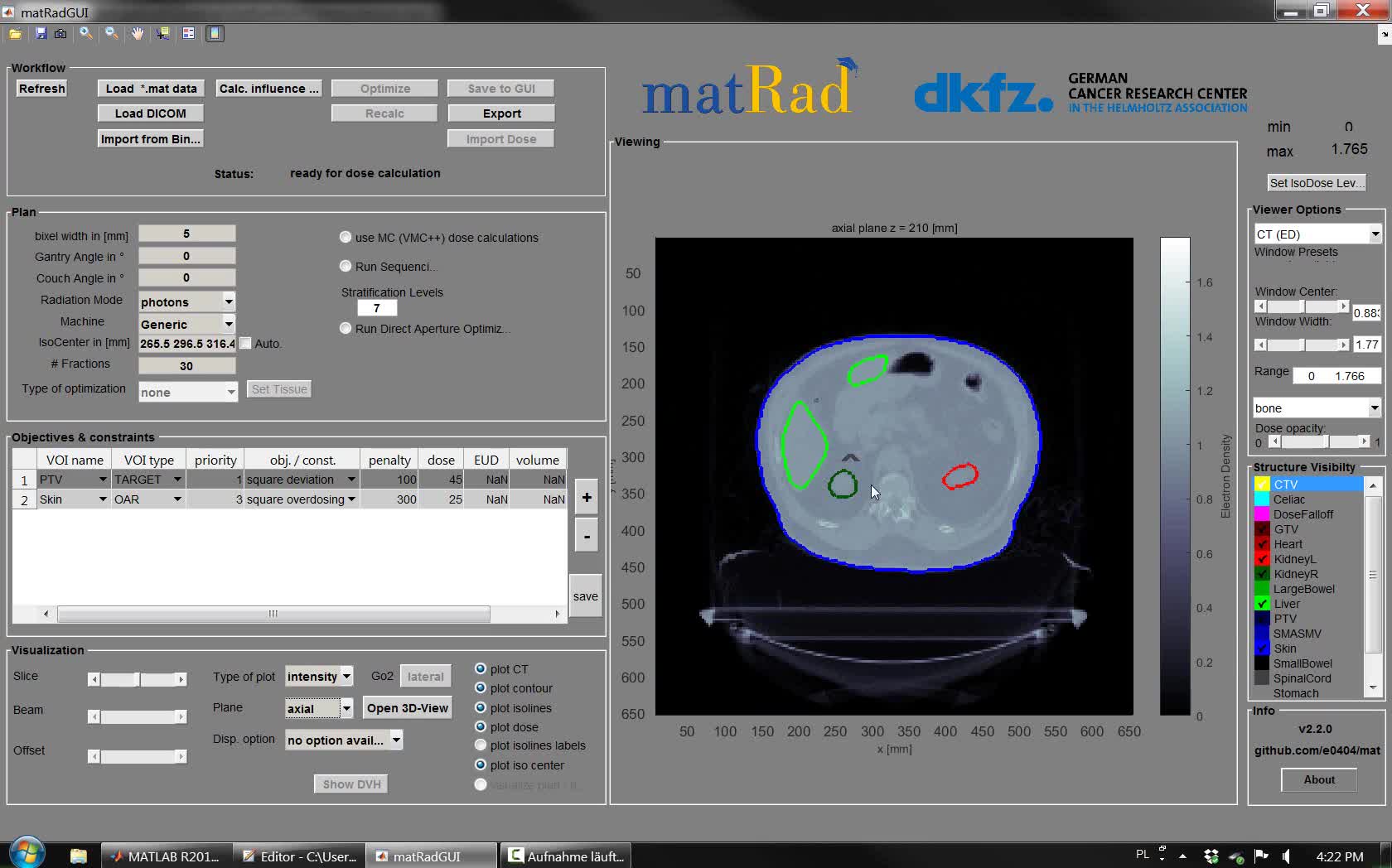
Task: Select the Zoom Out tool
Action: click(110, 33)
